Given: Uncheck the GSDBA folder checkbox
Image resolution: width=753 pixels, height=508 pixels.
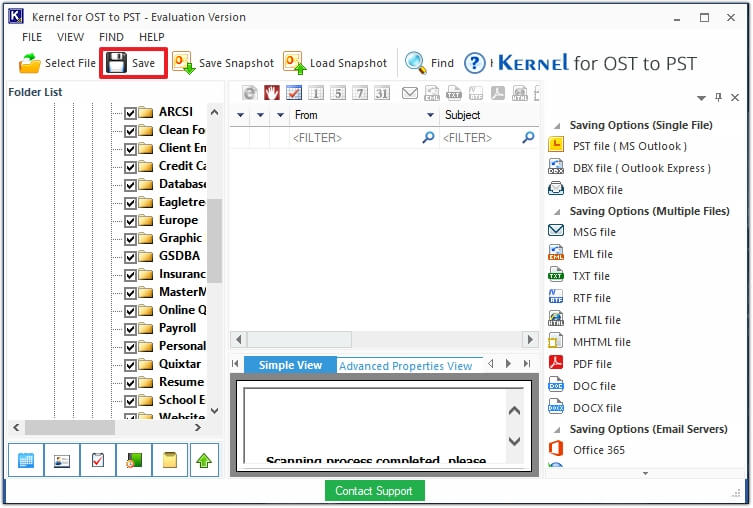Looking at the screenshot, I should click(130, 257).
